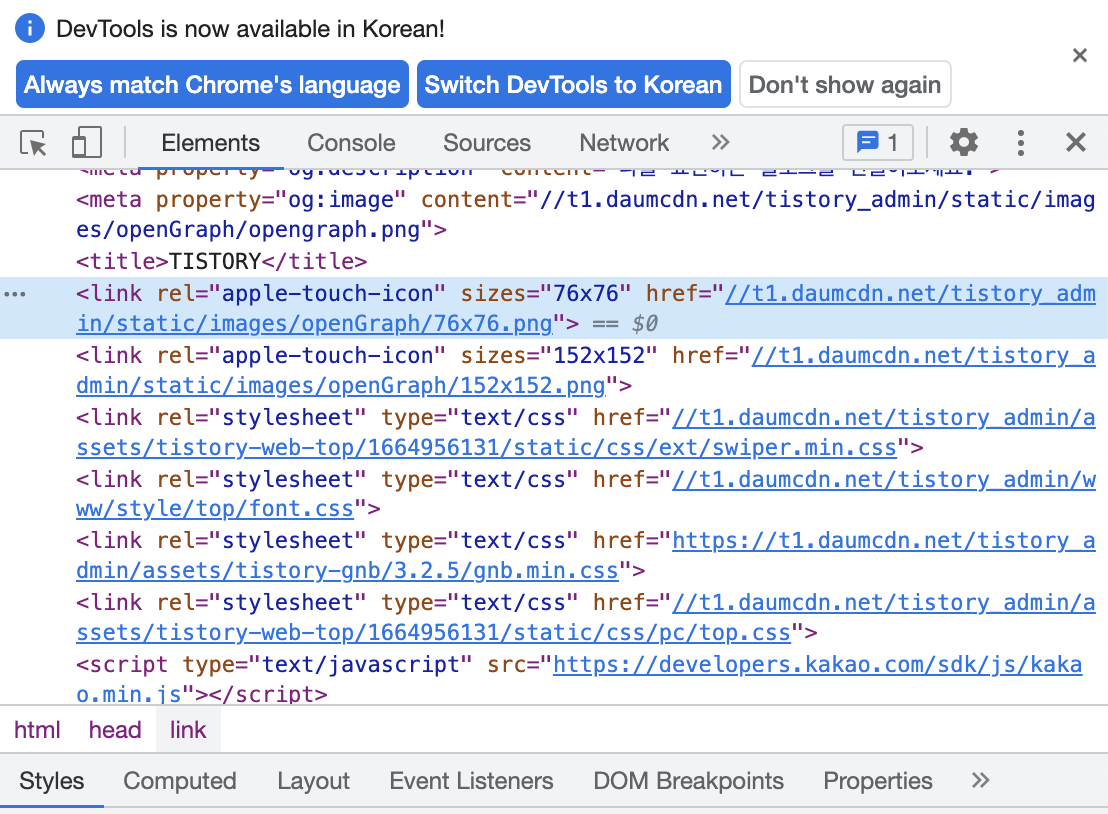Screen dimensions: 1108x814
Task: Open the Network tab
Action: click(624, 143)
